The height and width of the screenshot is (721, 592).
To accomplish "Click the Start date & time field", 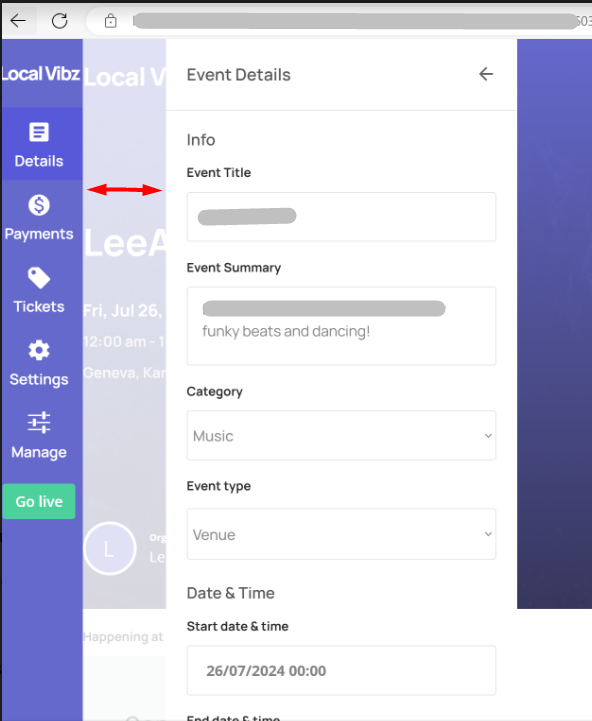I will click(x=341, y=670).
